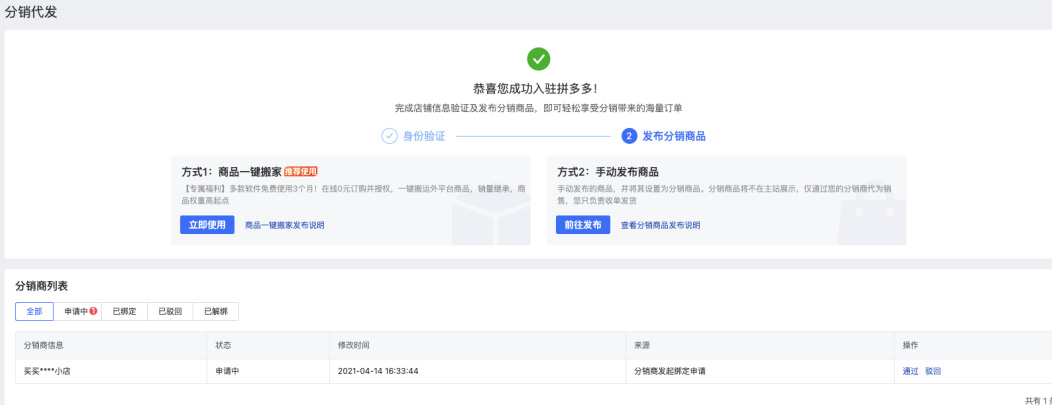Screen dimensions: 1052x405
Task: Open the 已绑定 tab
Action: (124, 312)
